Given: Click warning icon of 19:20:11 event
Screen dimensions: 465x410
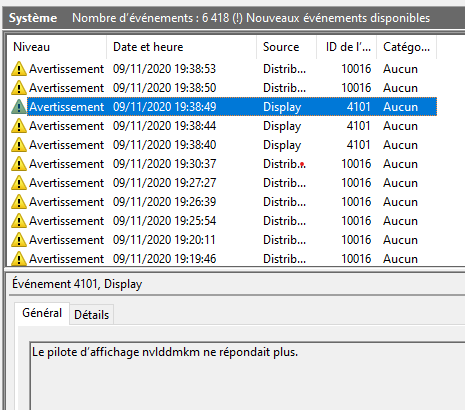Looking at the screenshot, I should click(x=19, y=240).
